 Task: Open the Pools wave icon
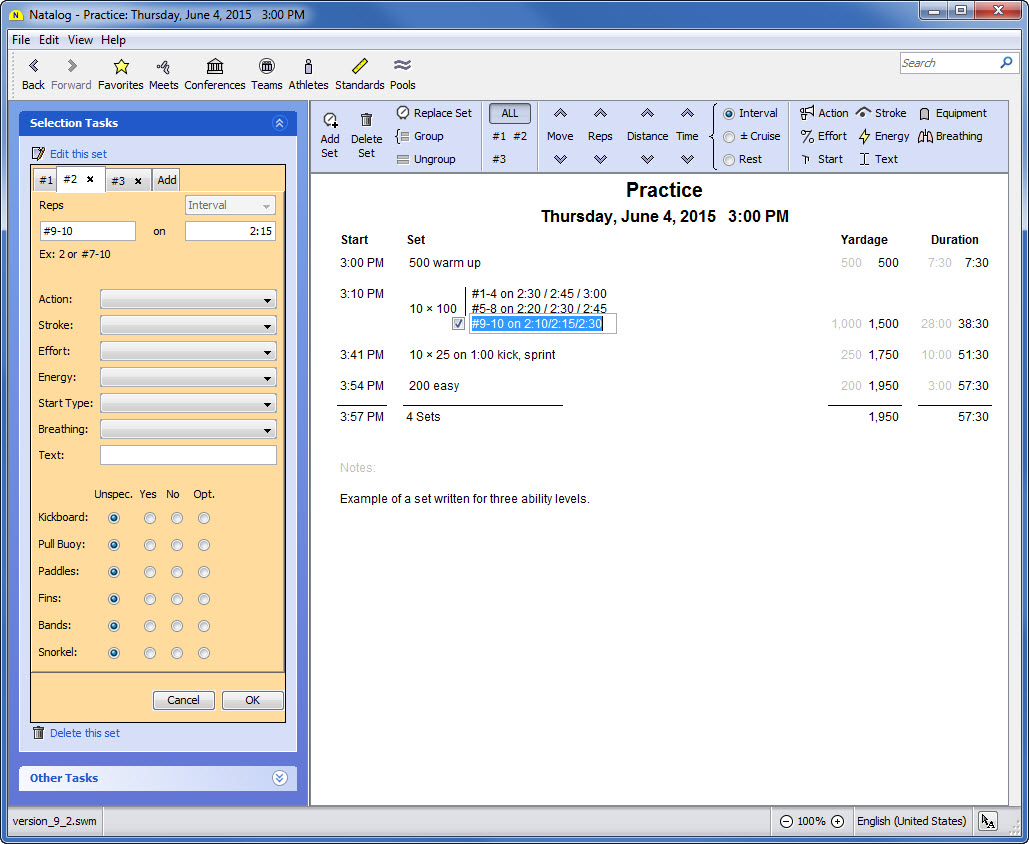(402, 67)
